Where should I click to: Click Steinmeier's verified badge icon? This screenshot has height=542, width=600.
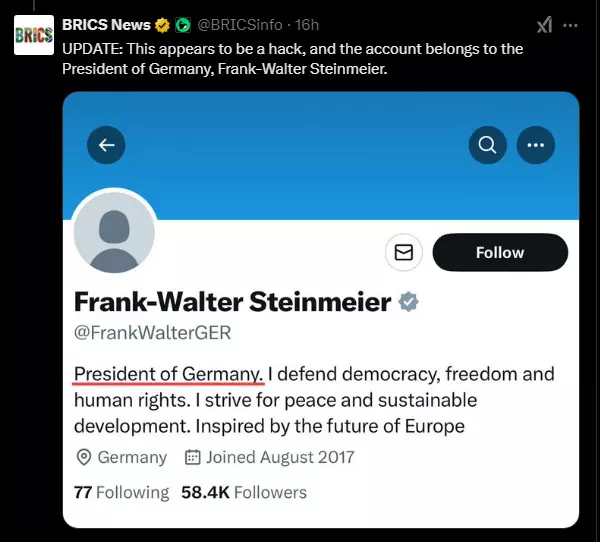(409, 301)
